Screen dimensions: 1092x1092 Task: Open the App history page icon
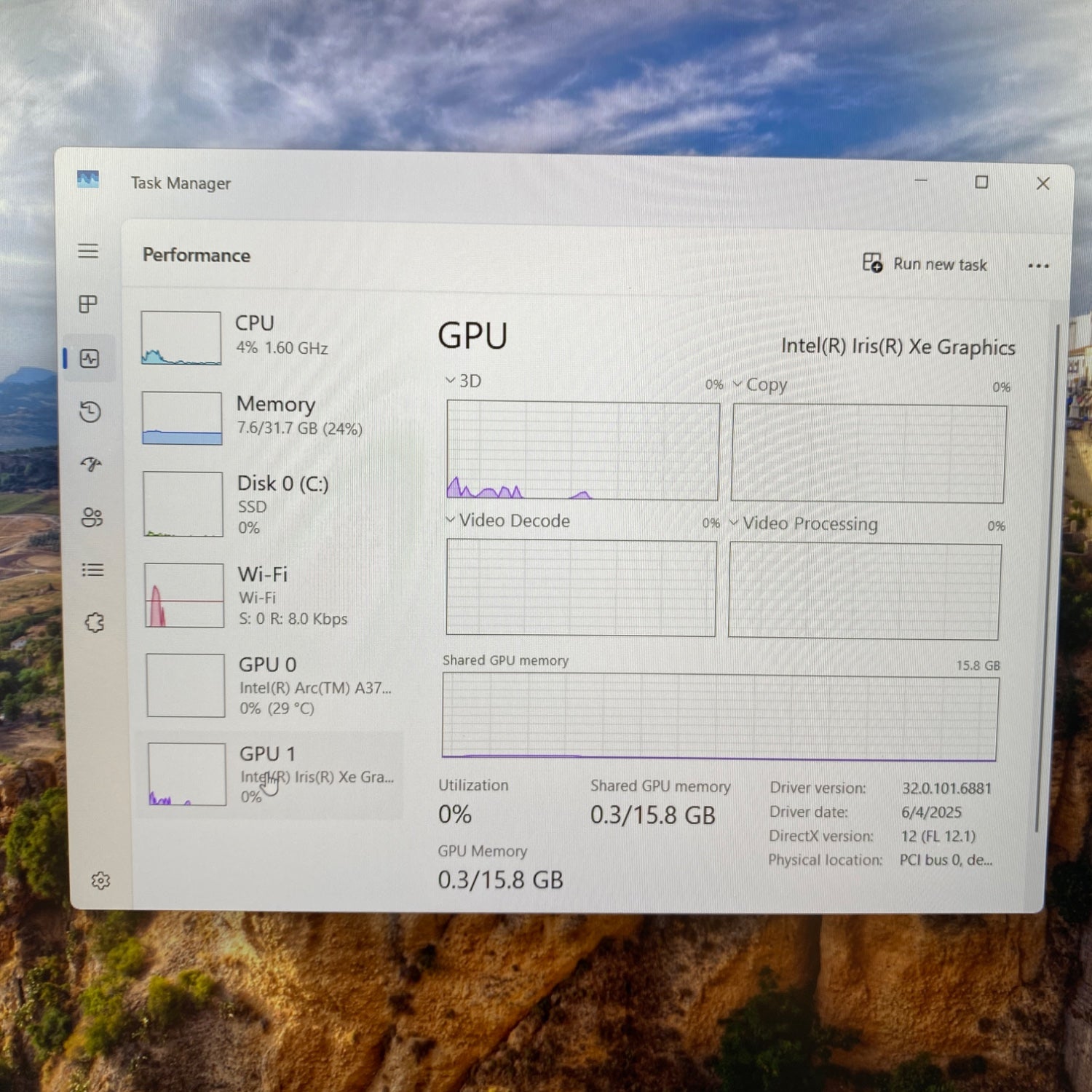tap(90, 412)
